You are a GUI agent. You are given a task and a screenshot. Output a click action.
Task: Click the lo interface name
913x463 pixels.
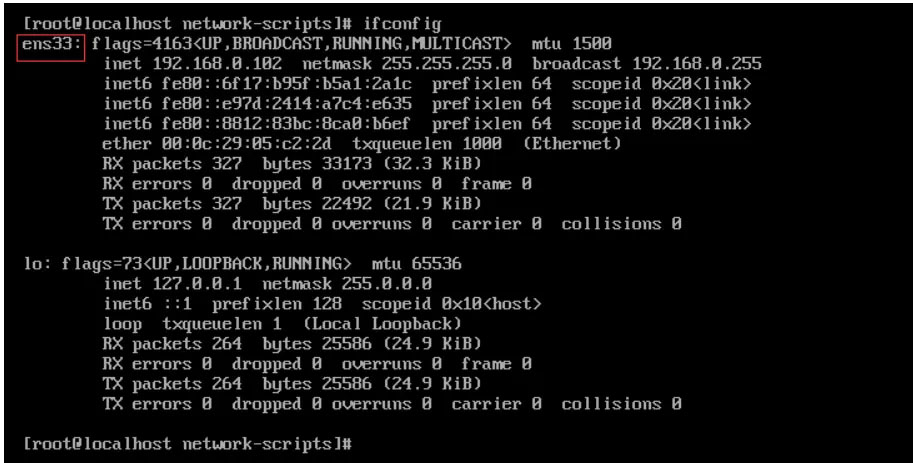pyautogui.click(x=35, y=264)
